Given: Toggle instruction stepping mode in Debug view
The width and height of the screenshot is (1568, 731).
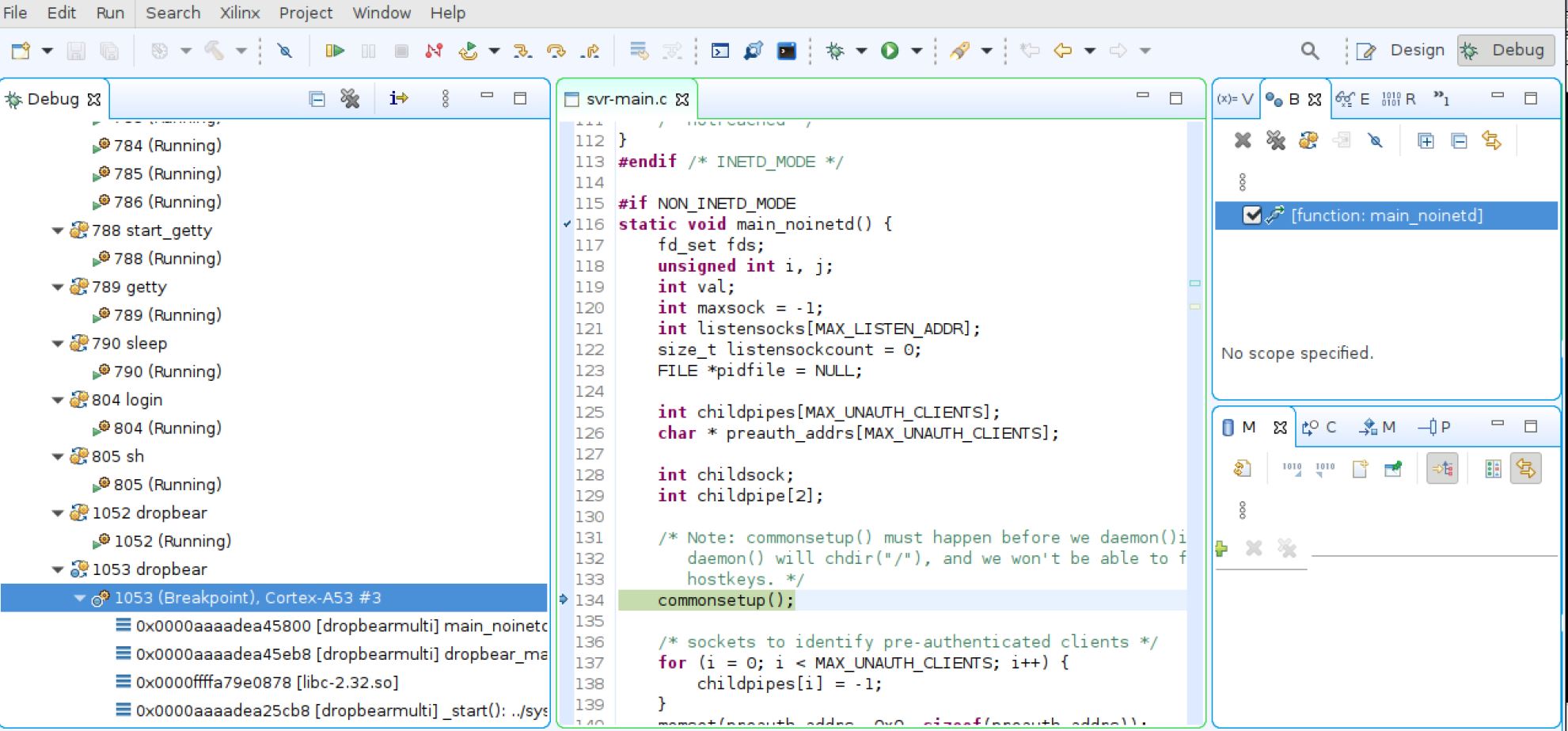Looking at the screenshot, I should (398, 98).
